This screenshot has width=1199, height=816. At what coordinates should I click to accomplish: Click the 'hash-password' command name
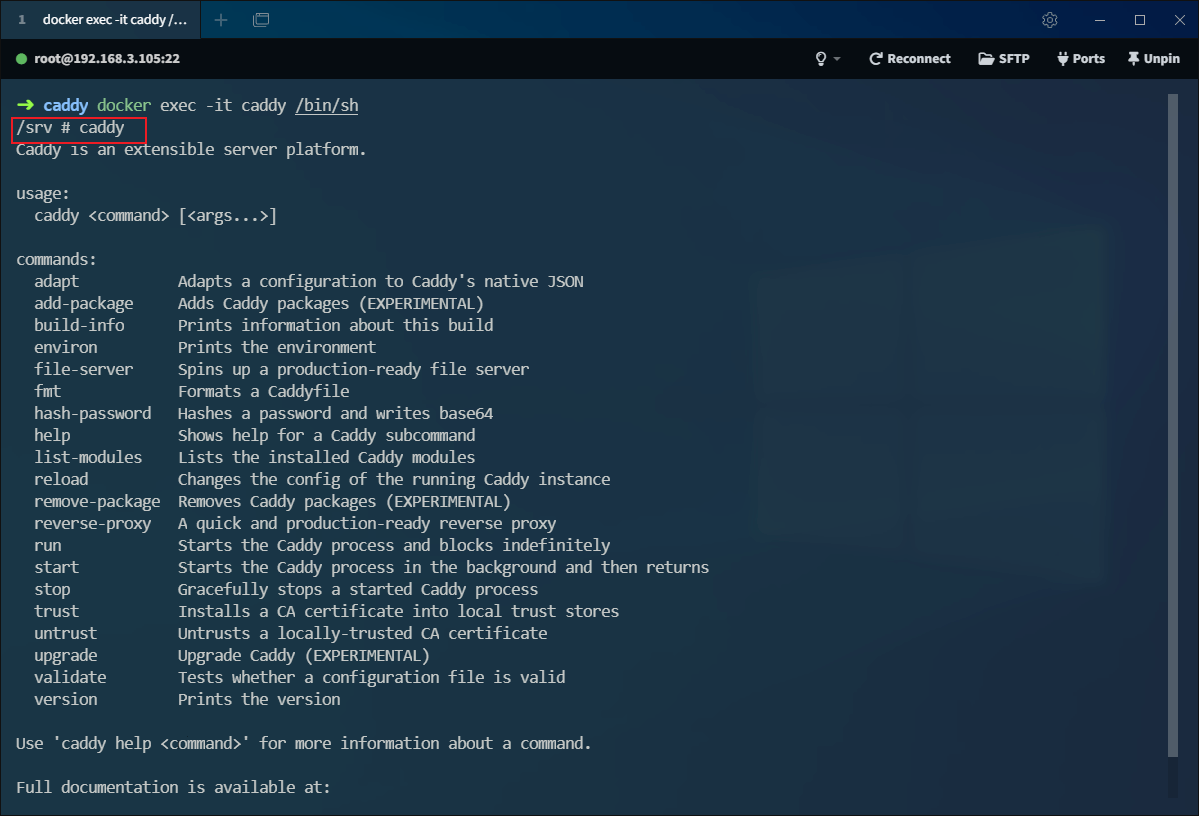(x=93, y=414)
